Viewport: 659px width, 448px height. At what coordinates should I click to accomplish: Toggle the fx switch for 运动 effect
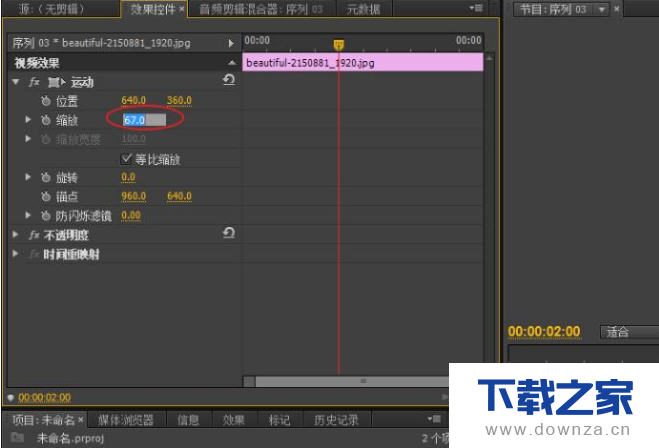[34, 82]
